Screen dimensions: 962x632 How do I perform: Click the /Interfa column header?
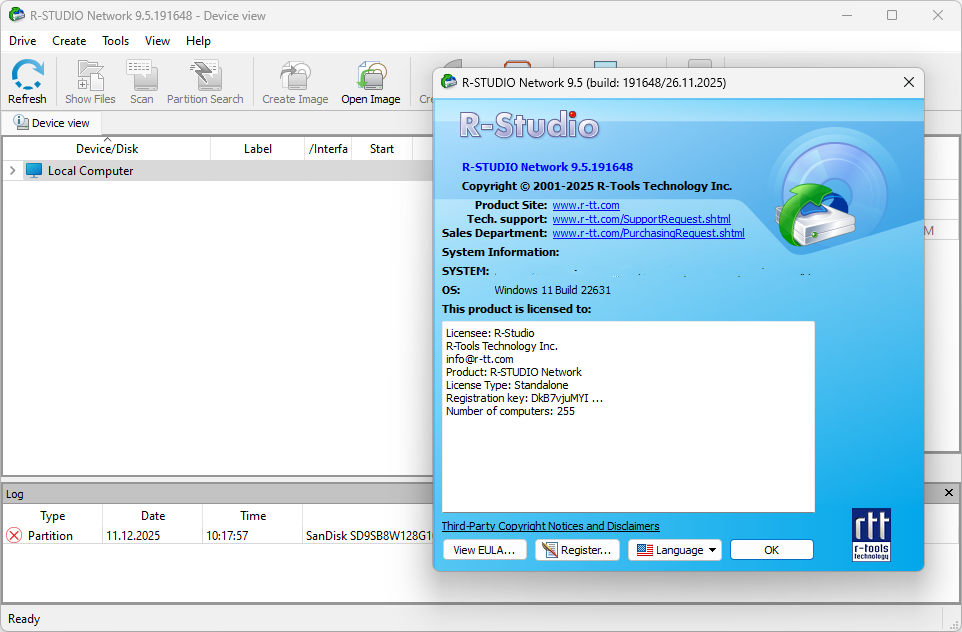tap(328, 148)
